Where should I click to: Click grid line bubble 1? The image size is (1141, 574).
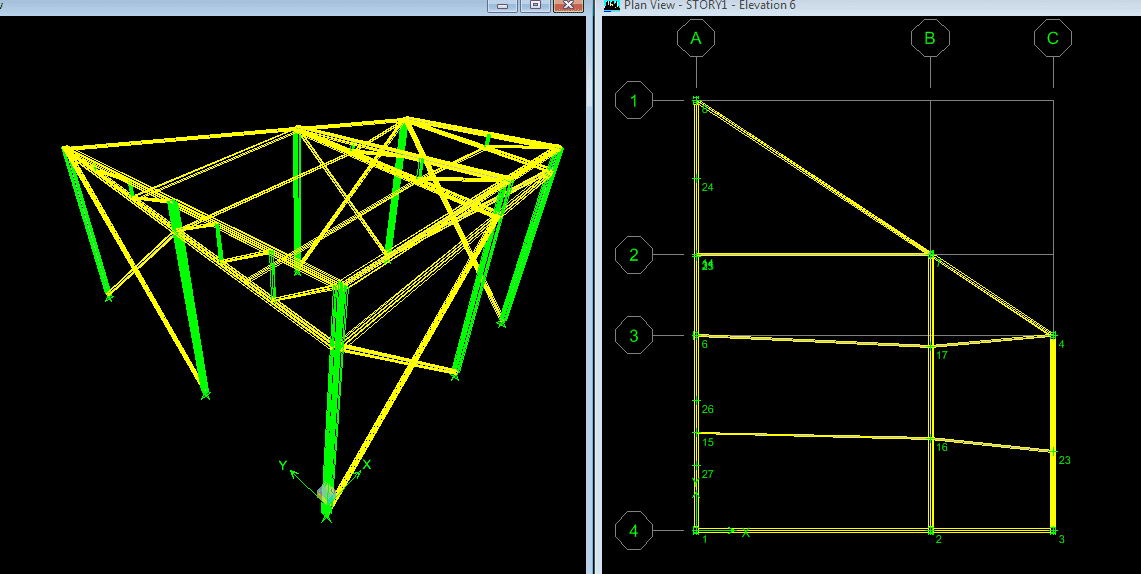coord(634,100)
